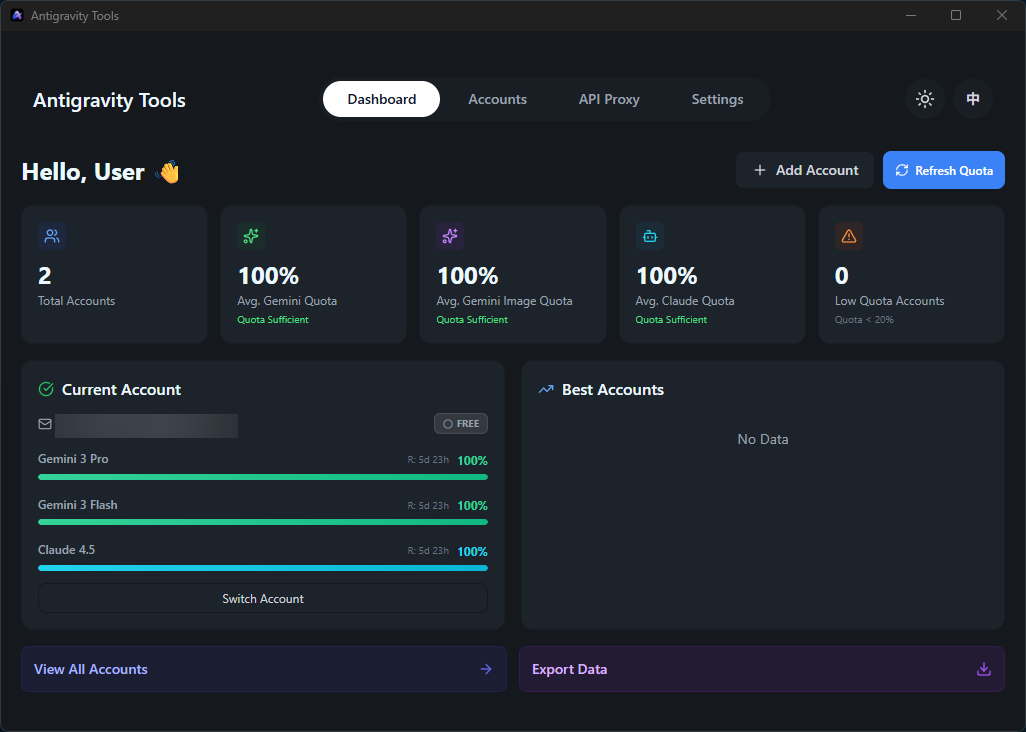Image resolution: width=1026 pixels, height=732 pixels.
Task: Click the 'Best Accounts' heading
Action: pyautogui.click(x=613, y=390)
